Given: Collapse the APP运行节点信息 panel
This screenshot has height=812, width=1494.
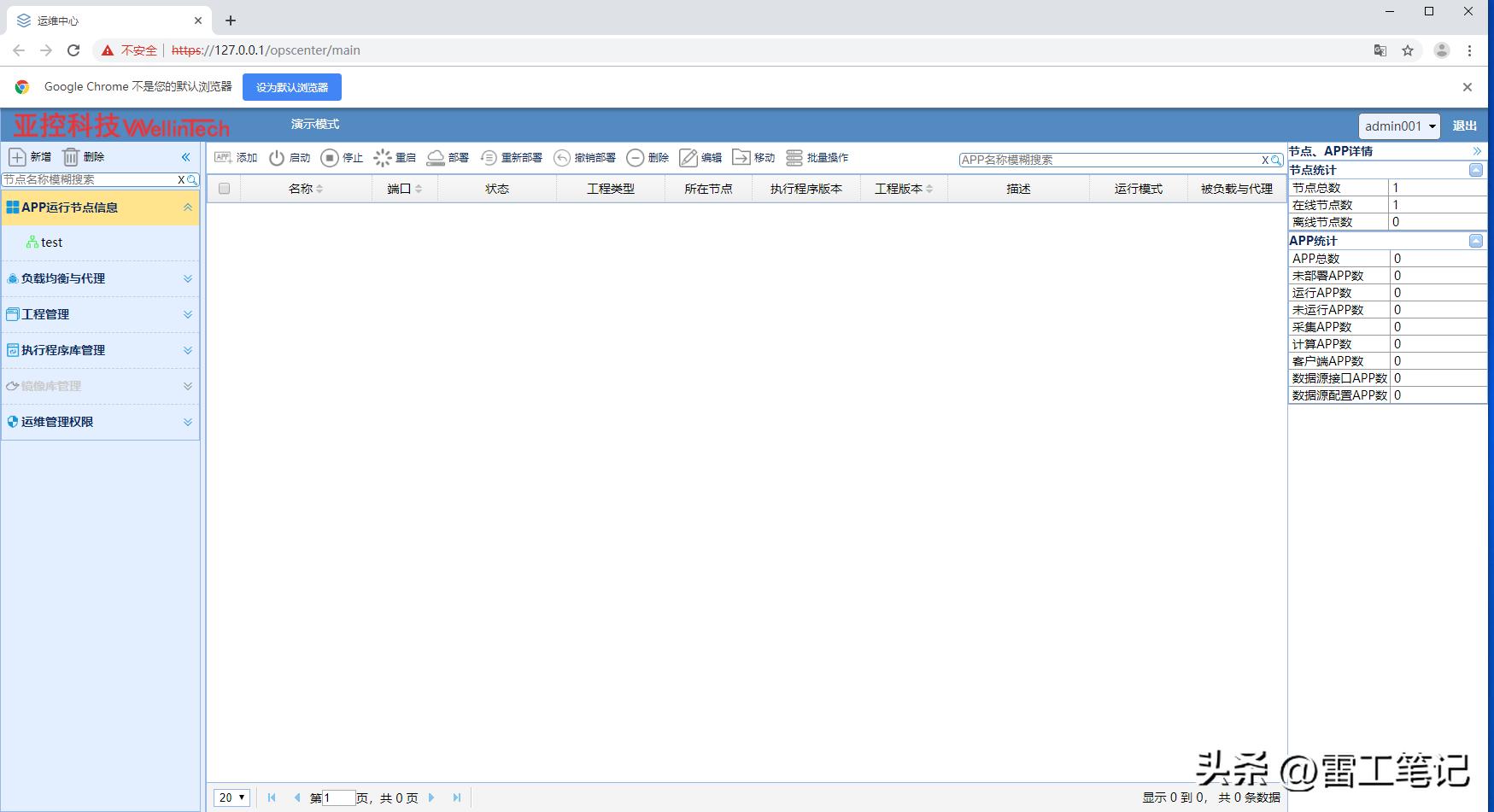Looking at the screenshot, I should point(188,207).
